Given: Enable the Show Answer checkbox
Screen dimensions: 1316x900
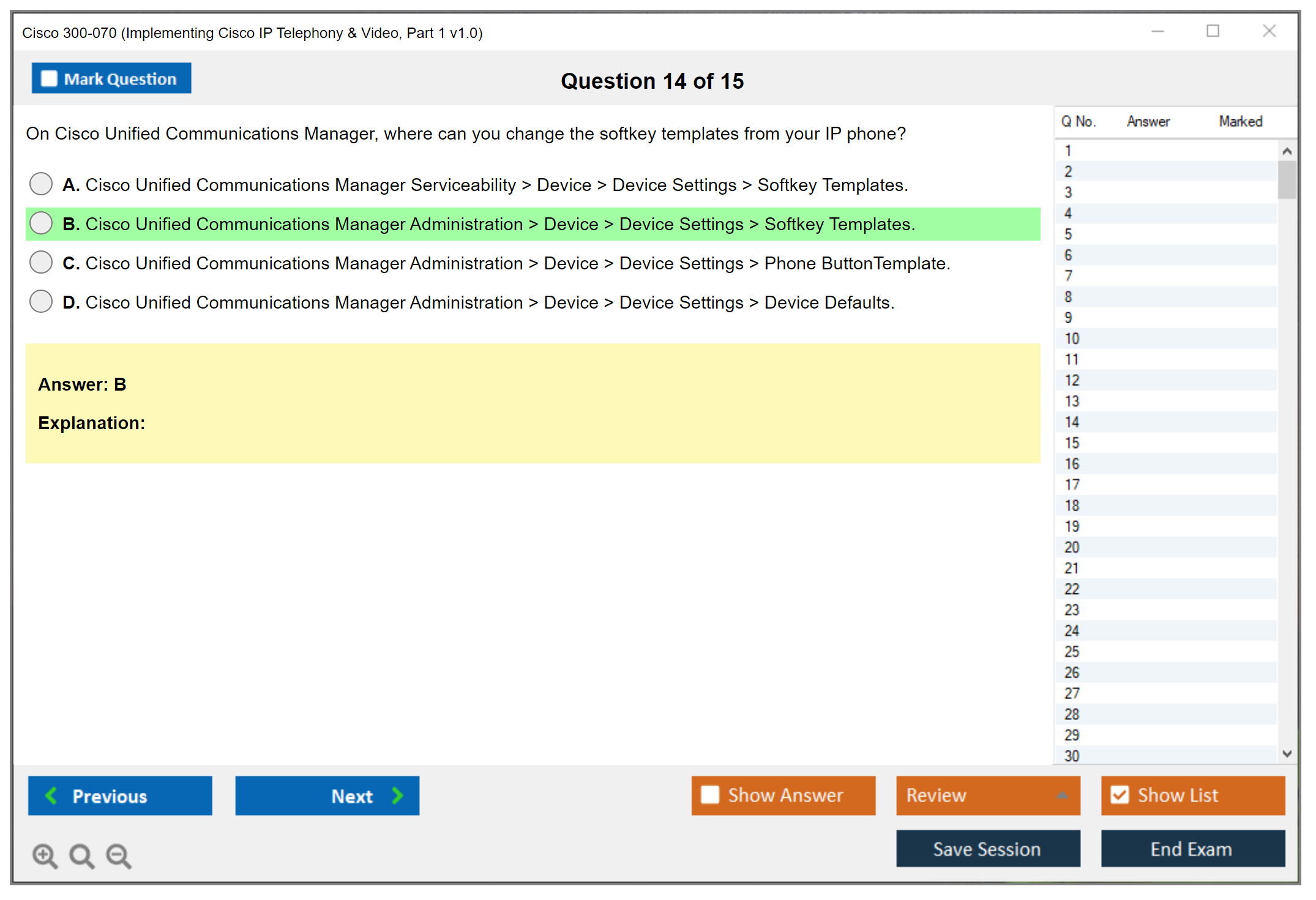Looking at the screenshot, I should click(x=710, y=795).
